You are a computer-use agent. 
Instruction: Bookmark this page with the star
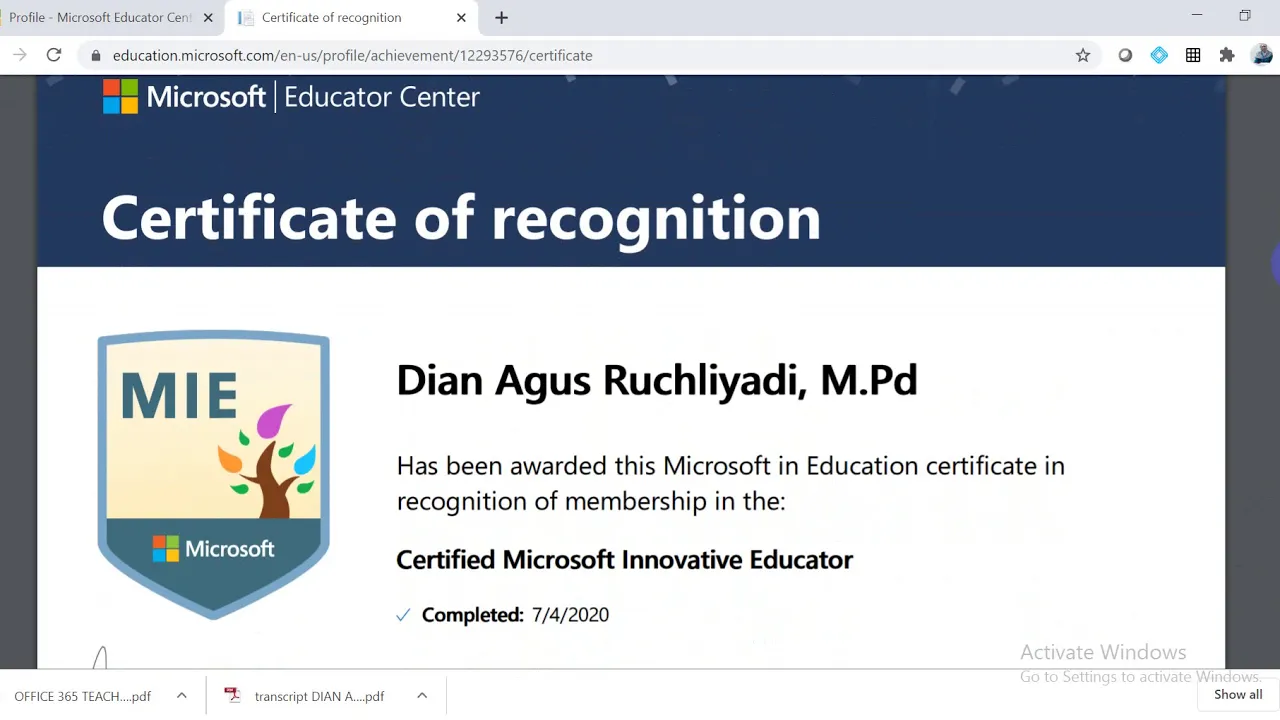(x=1083, y=55)
